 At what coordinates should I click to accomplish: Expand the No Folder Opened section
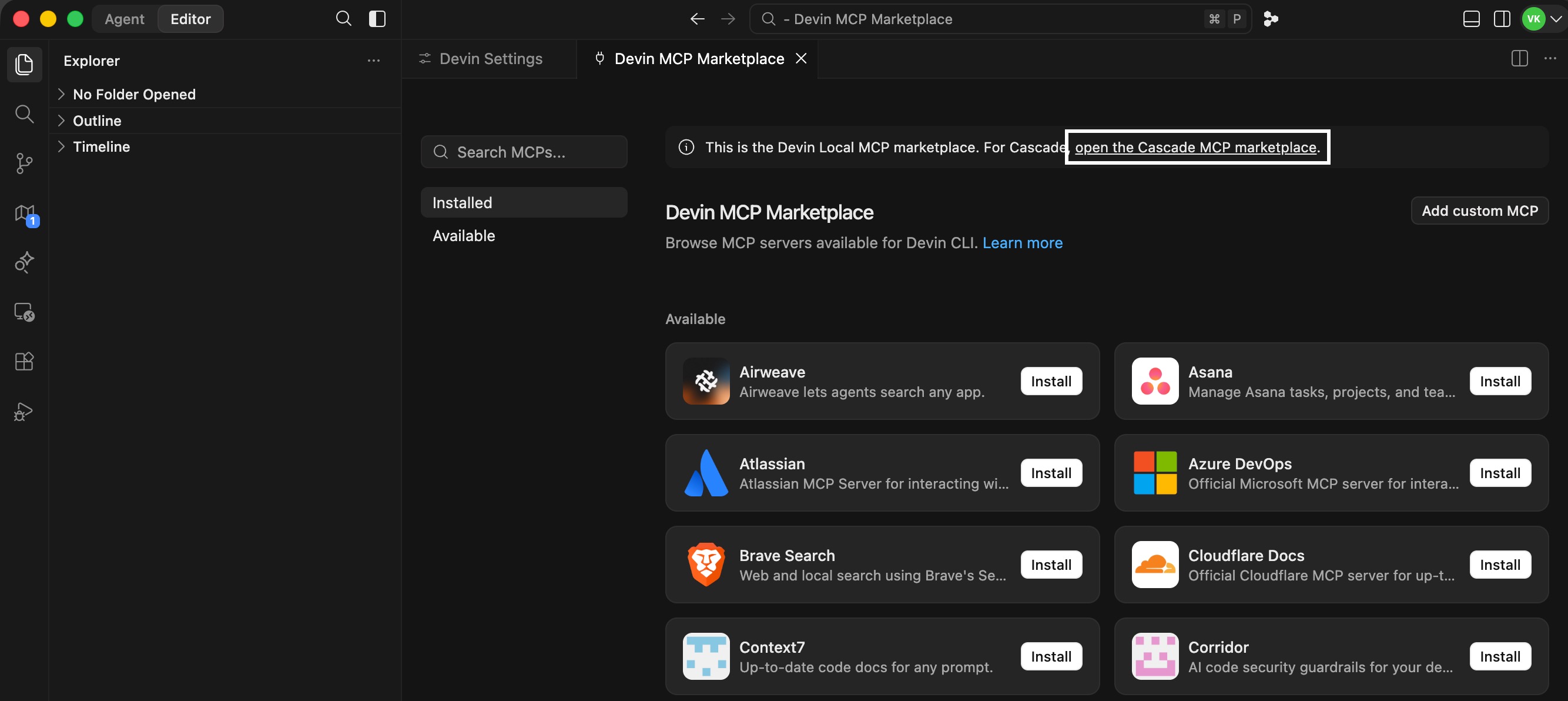pyautogui.click(x=225, y=95)
